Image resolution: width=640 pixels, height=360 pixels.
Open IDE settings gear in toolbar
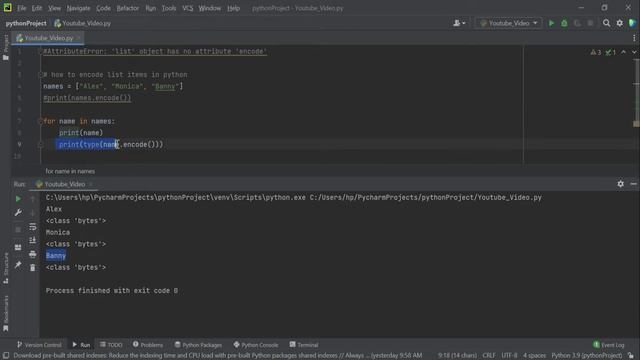click(620, 23)
